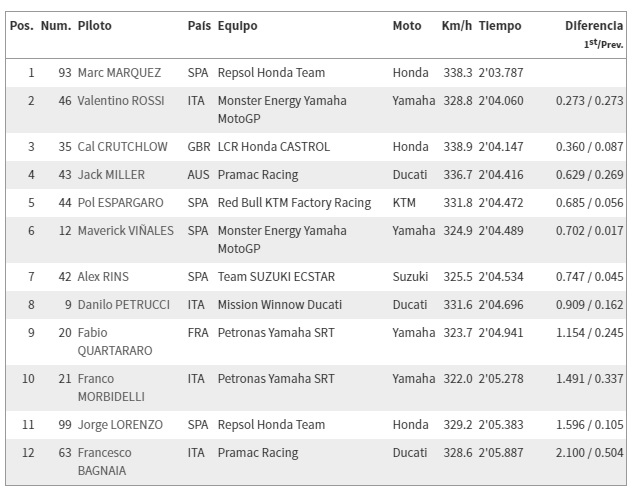This screenshot has width=635, height=494.
Task: Select Franco MORBIDELLI rider name
Action: coord(111,388)
